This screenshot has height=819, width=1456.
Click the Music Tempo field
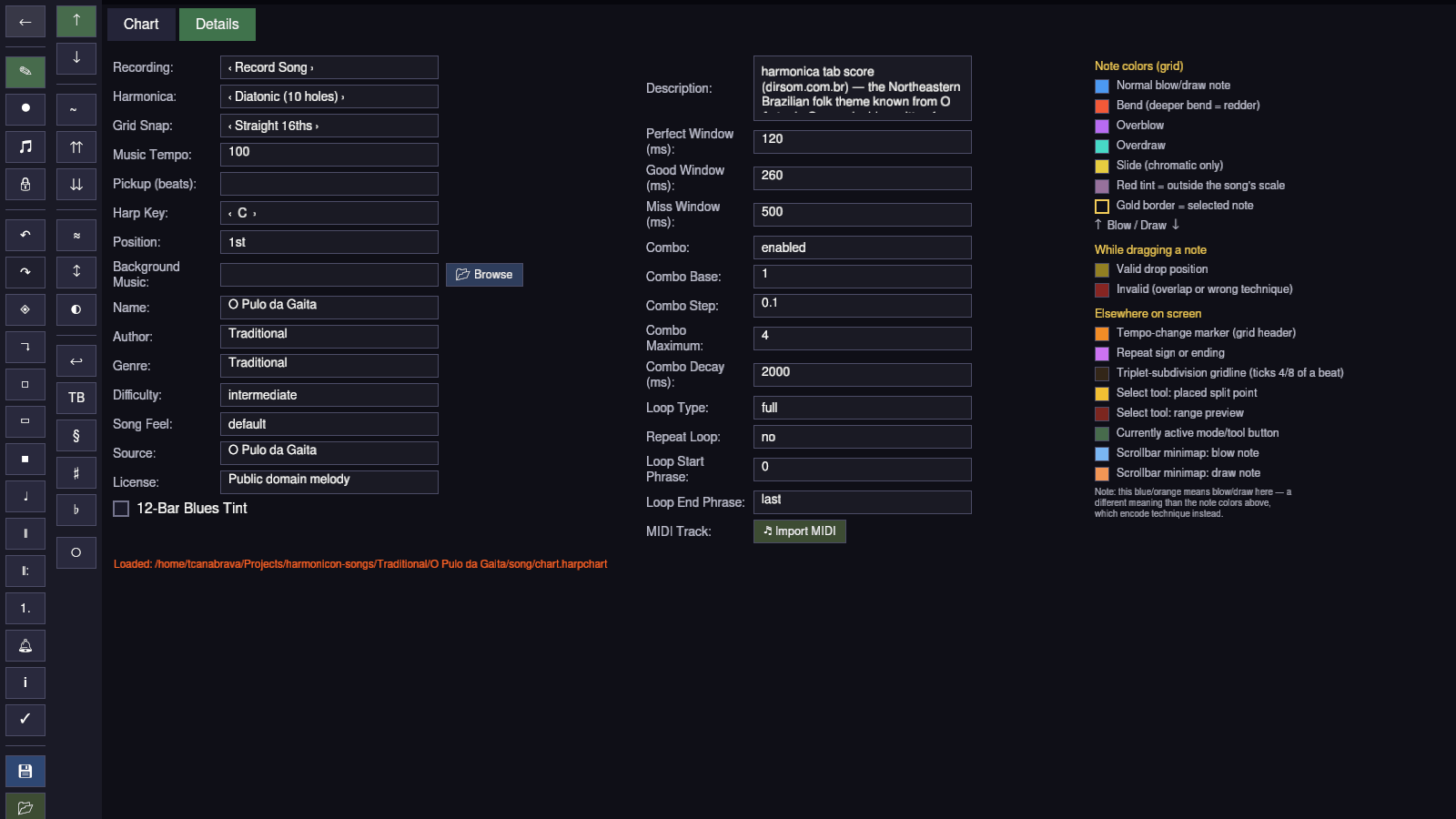coord(329,155)
